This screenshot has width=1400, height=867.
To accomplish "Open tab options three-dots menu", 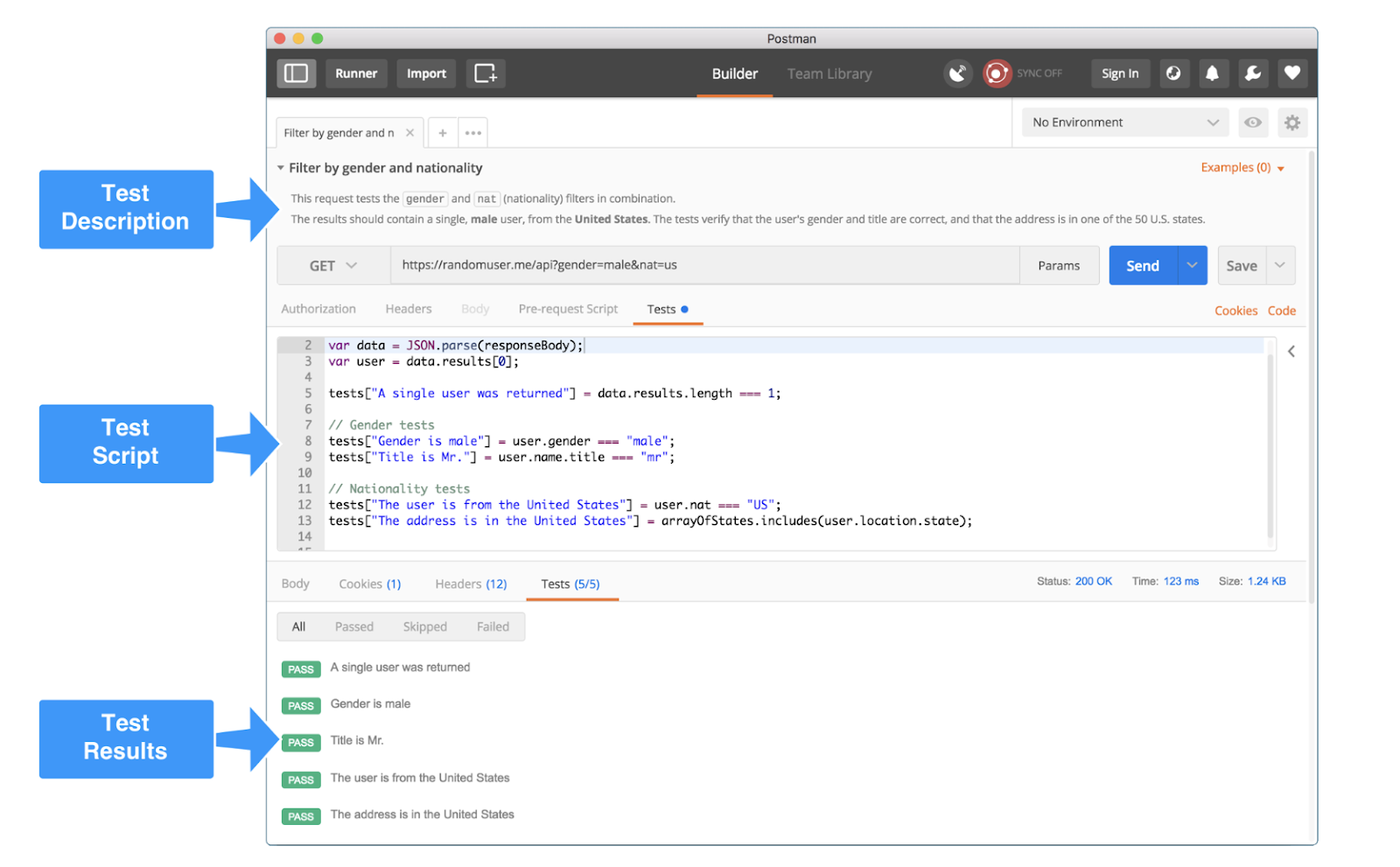I will pos(473,133).
